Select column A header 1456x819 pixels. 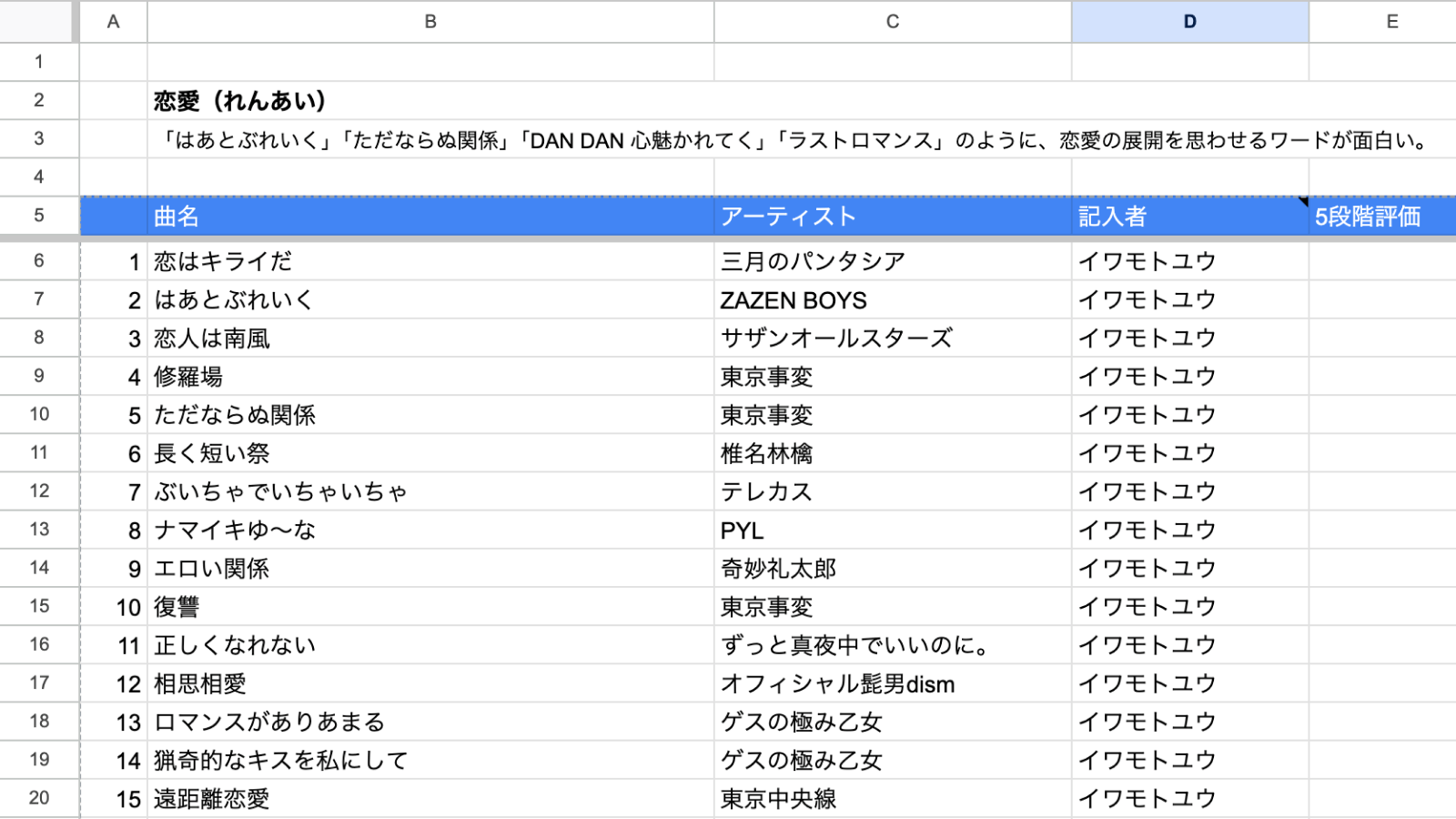click(x=113, y=22)
